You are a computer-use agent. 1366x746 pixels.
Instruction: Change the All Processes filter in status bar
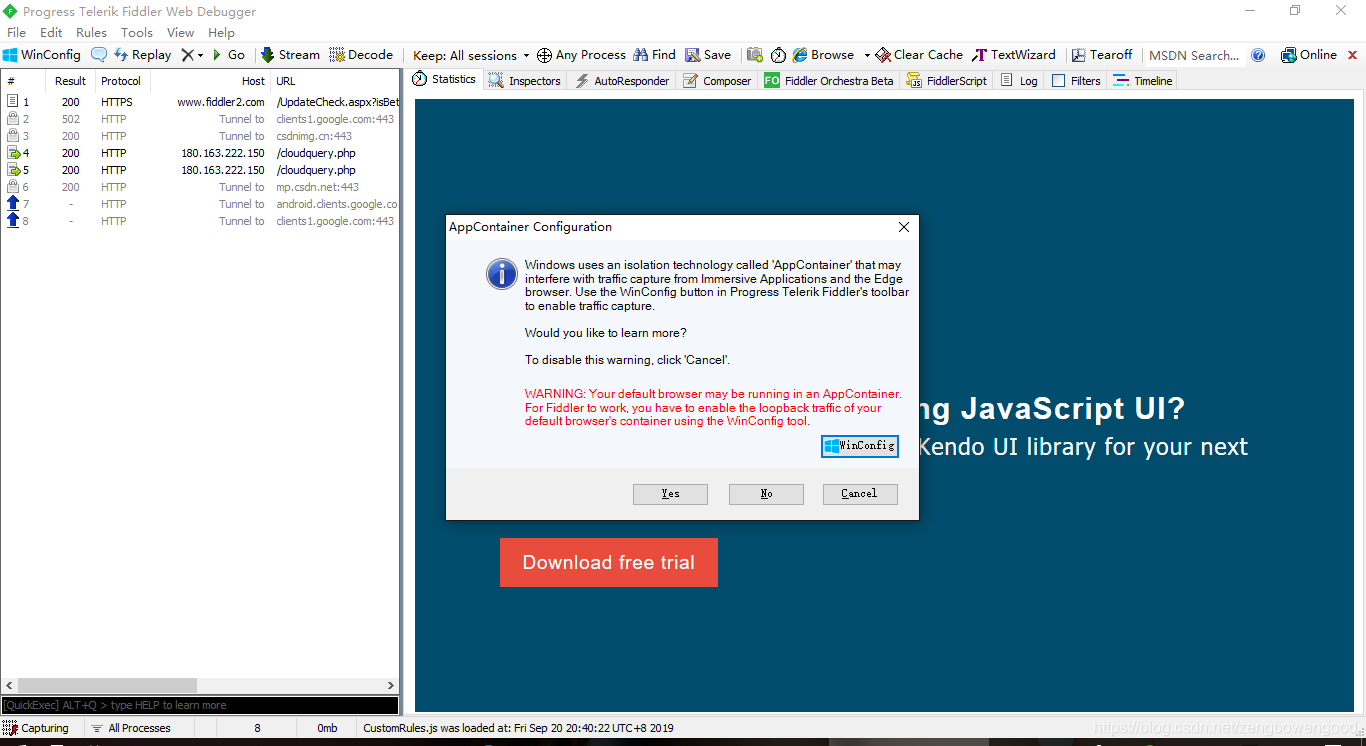click(131, 728)
